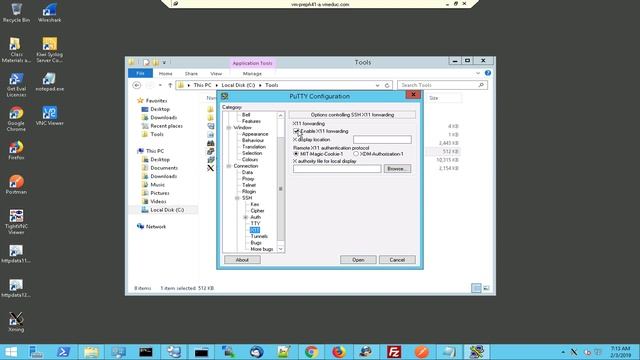The image size is (640, 360).
Task: Select Proxy under Connection
Action: point(248,179)
